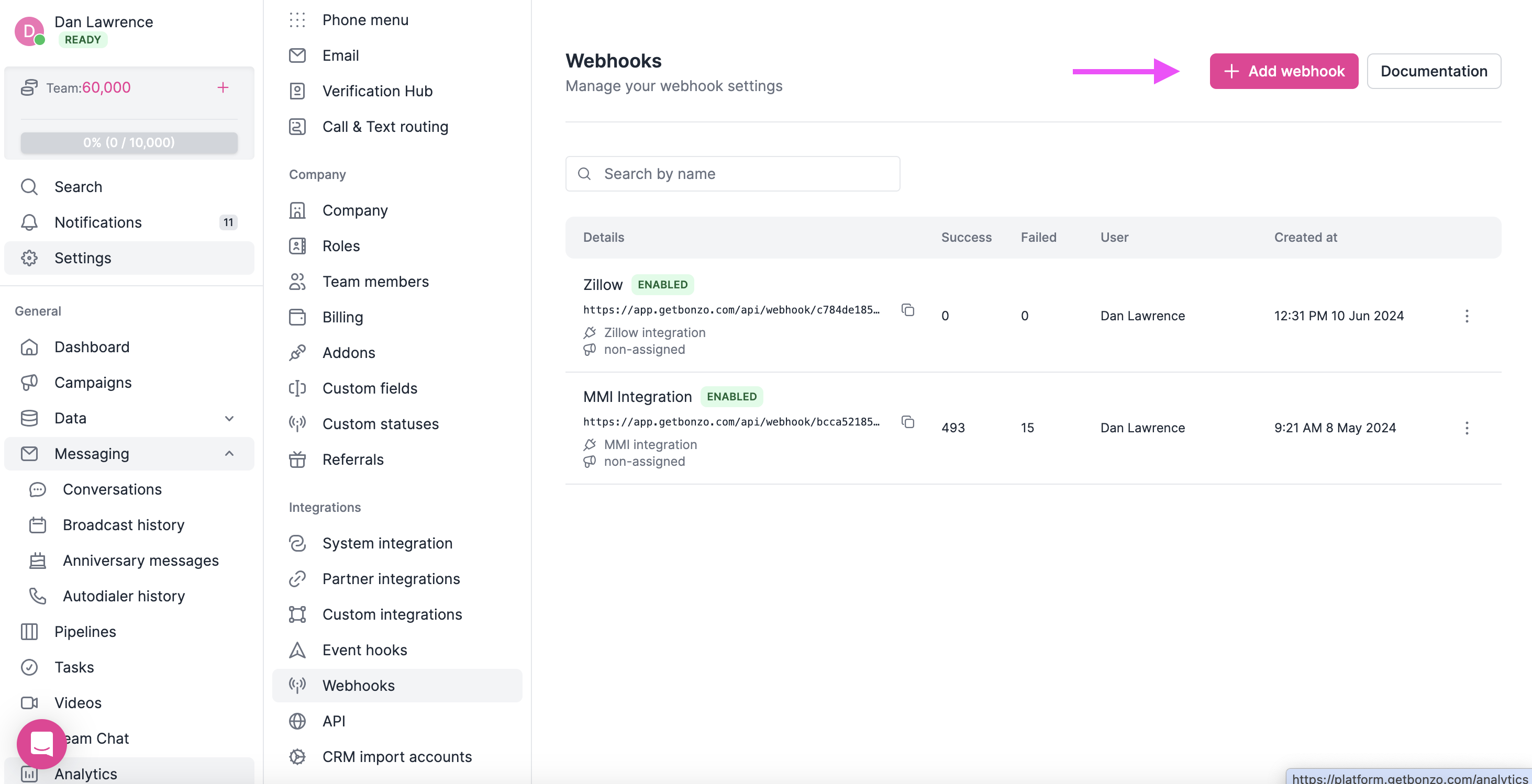
Task: Open options menu for Zillow webhook
Action: (1467, 316)
